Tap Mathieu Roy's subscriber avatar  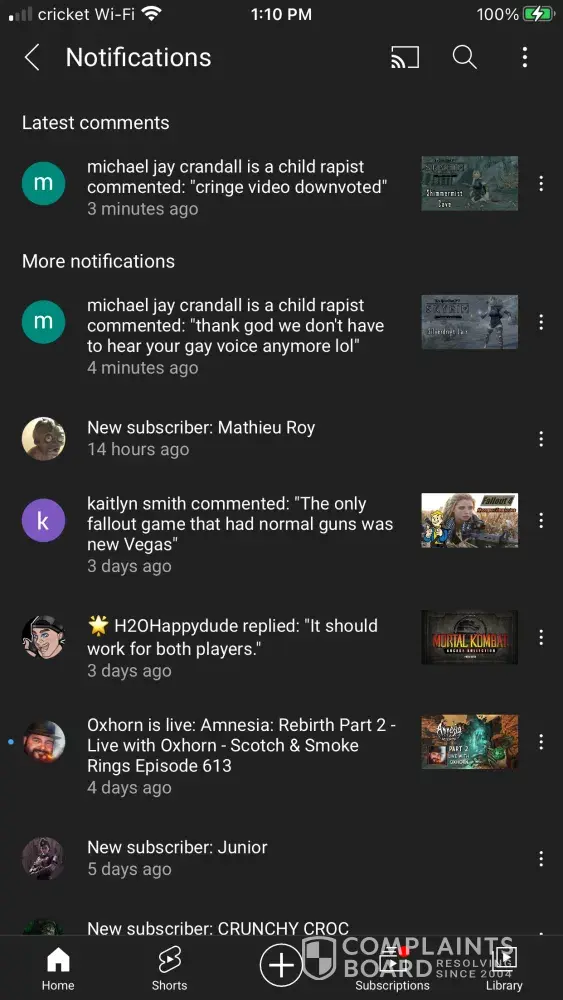43,439
